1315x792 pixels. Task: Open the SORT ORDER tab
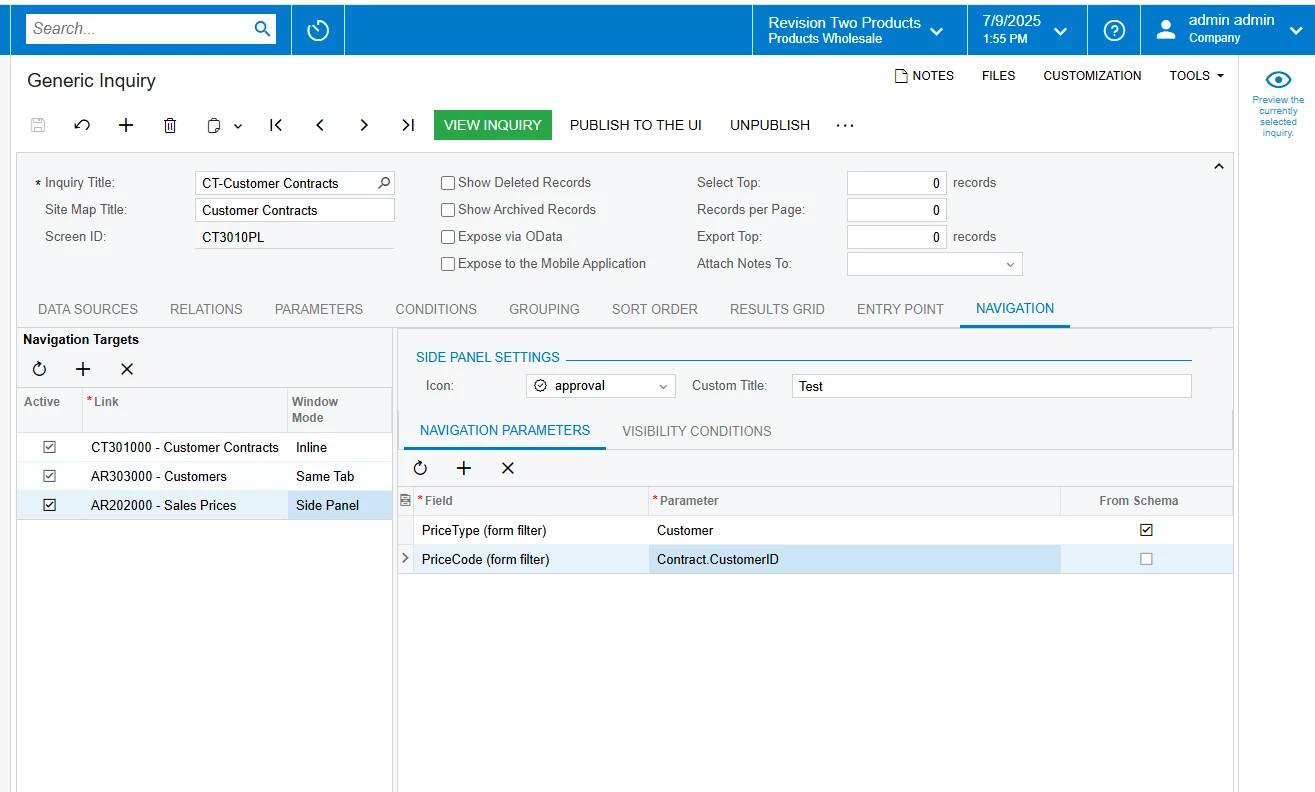tap(655, 309)
